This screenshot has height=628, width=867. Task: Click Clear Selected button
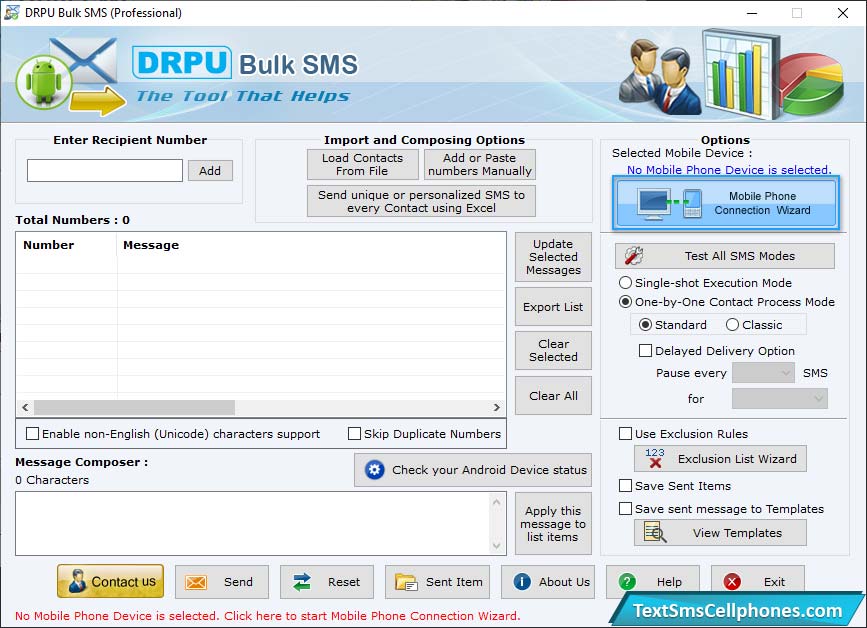pyautogui.click(x=553, y=350)
